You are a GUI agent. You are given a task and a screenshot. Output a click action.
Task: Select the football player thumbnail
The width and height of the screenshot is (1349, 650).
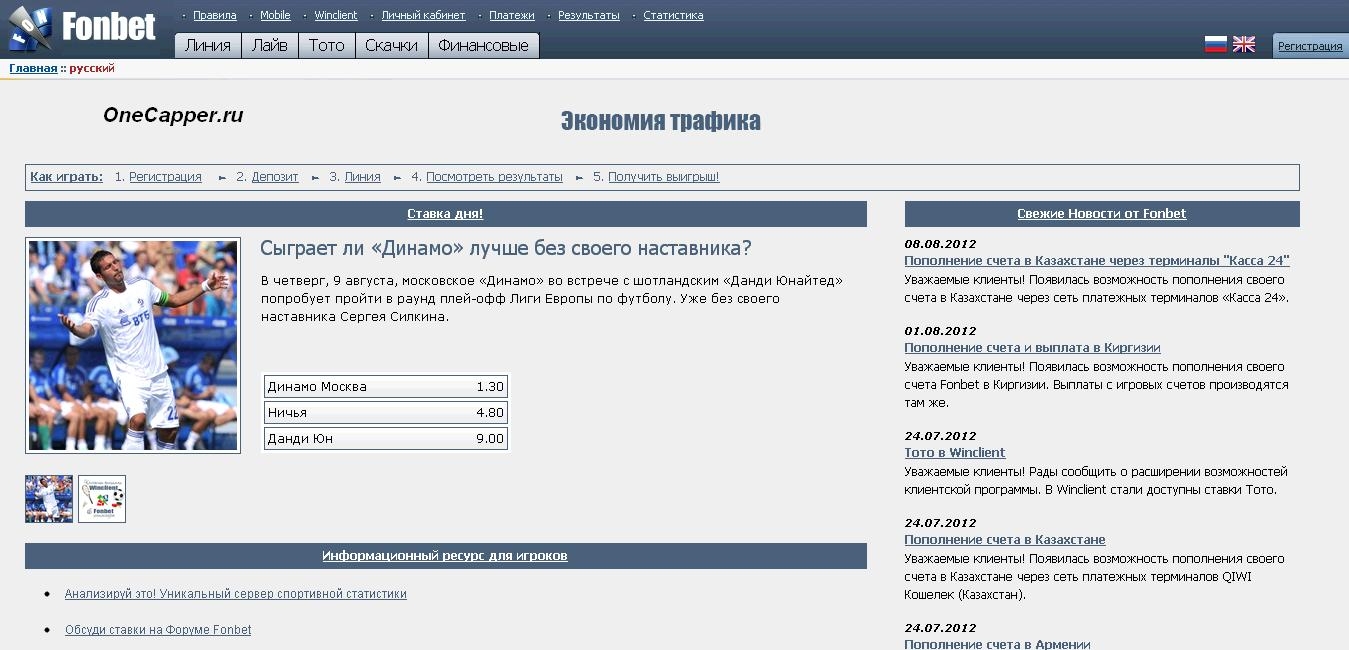pos(49,499)
